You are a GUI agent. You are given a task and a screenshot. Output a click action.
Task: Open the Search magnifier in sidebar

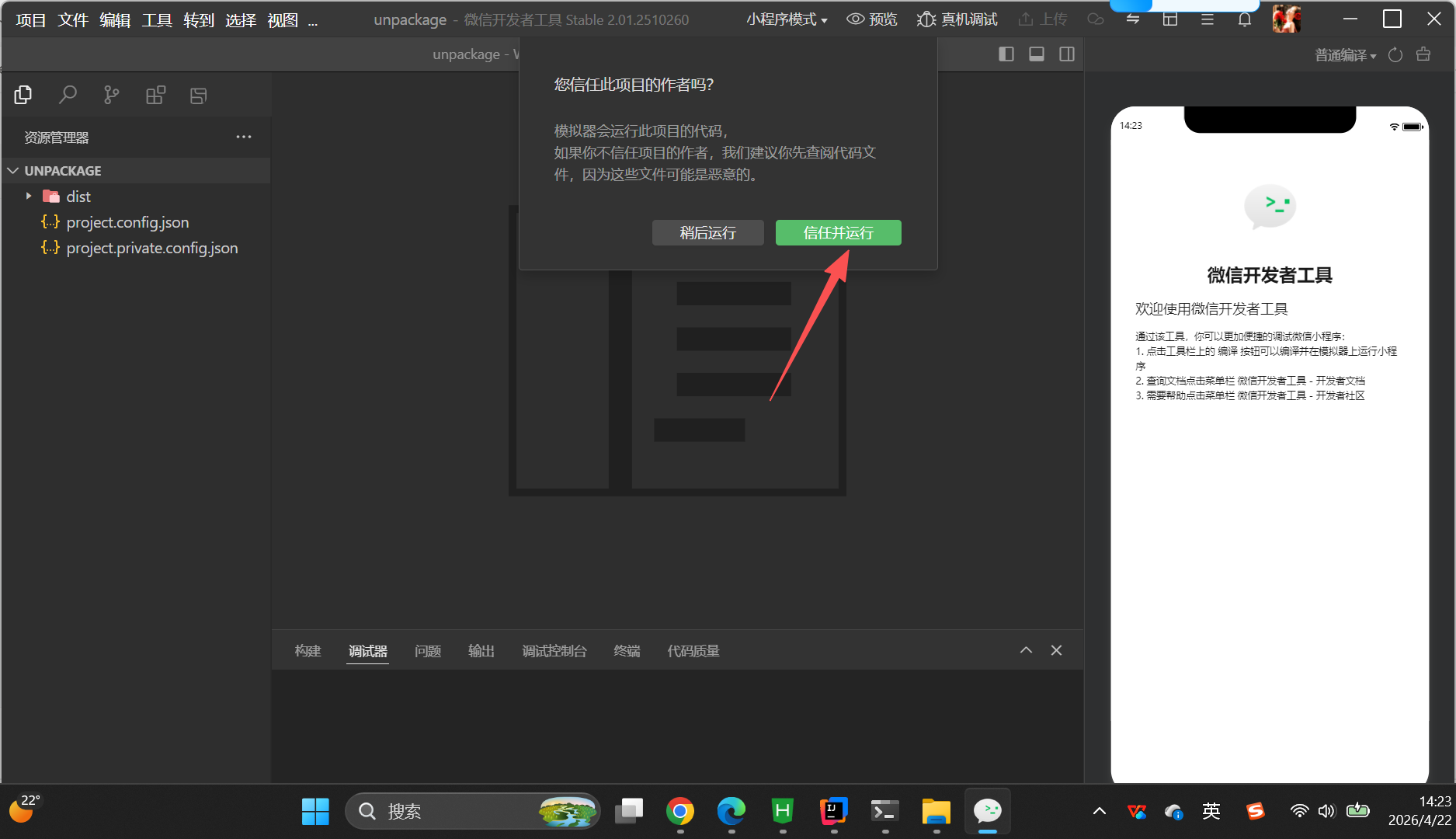pyautogui.click(x=68, y=95)
